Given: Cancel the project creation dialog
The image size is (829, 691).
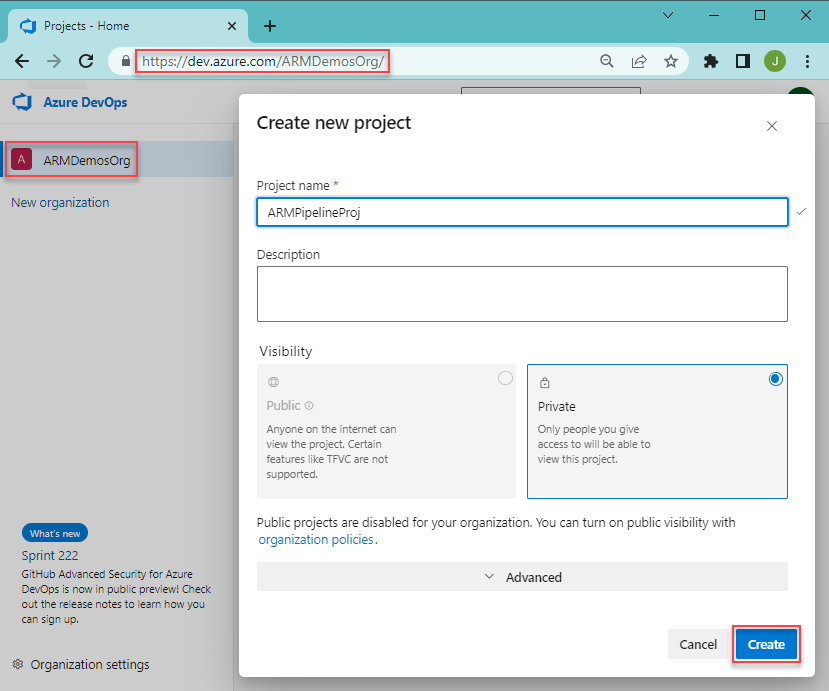Looking at the screenshot, I should pos(697,644).
